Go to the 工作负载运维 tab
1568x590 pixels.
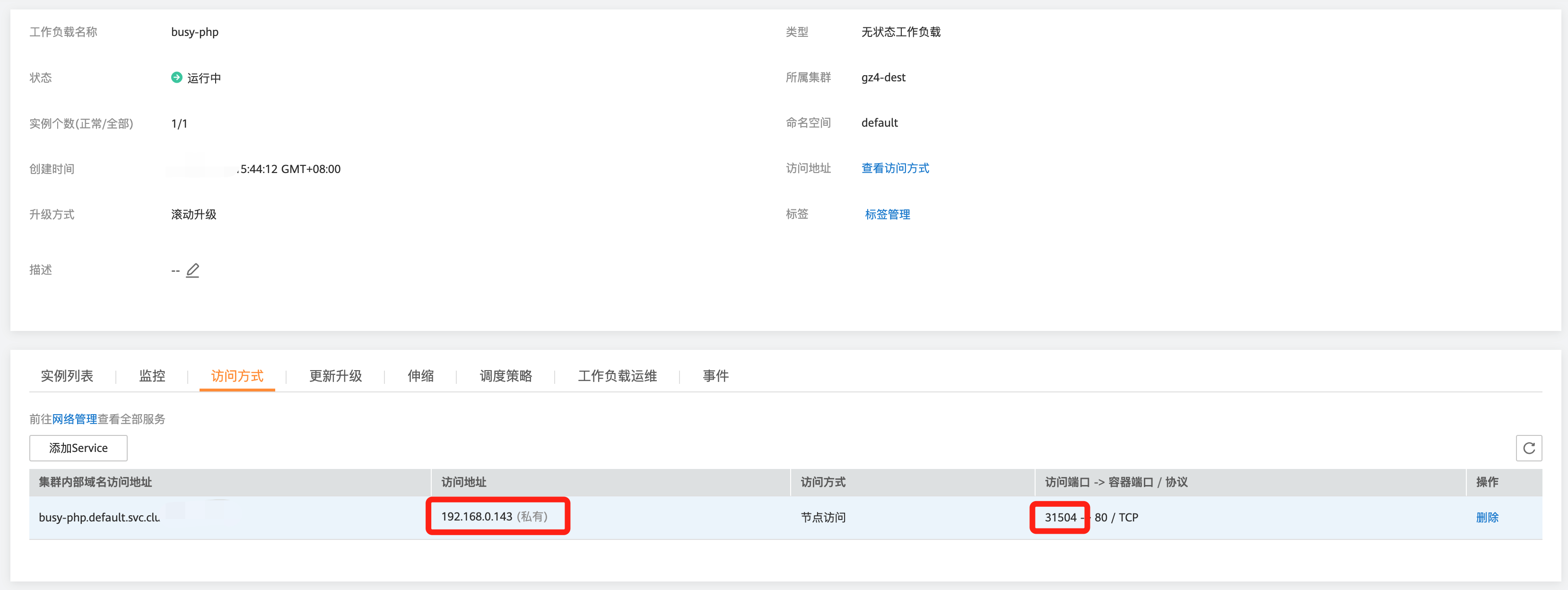click(x=617, y=376)
